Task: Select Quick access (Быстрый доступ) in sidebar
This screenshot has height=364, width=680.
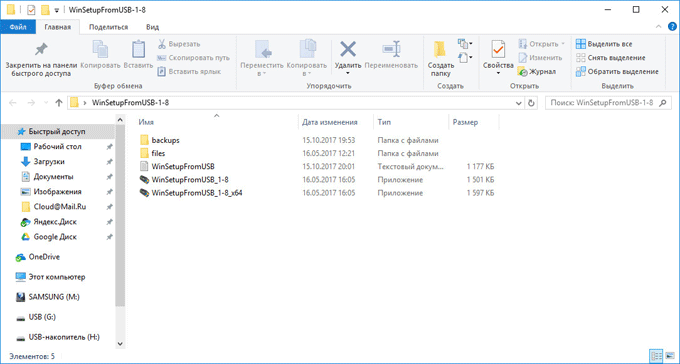Action: [x=58, y=131]
